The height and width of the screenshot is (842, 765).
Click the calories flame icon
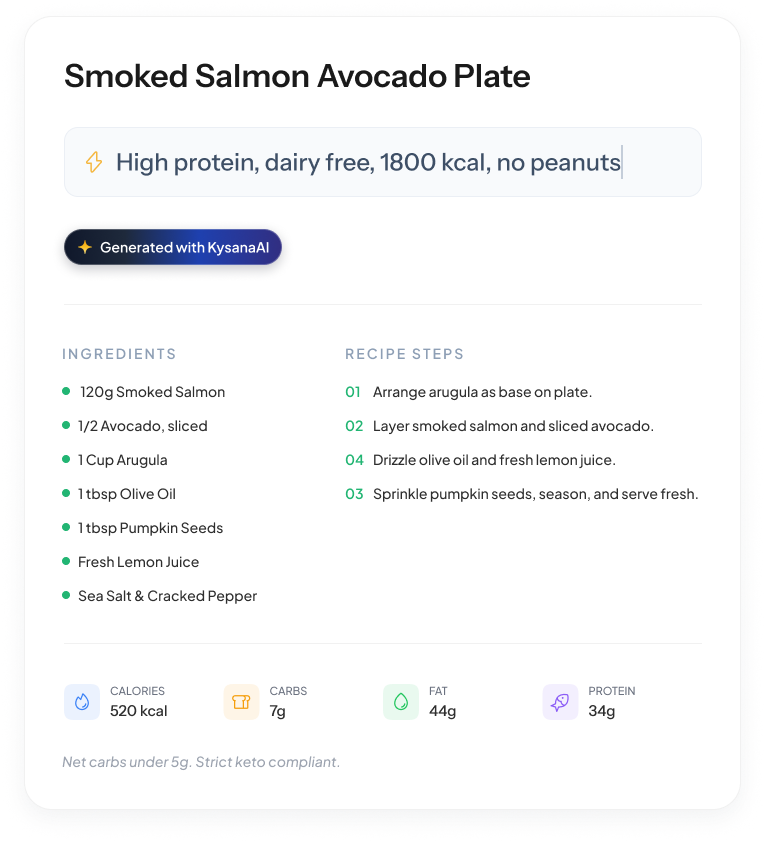coord(81,702)
